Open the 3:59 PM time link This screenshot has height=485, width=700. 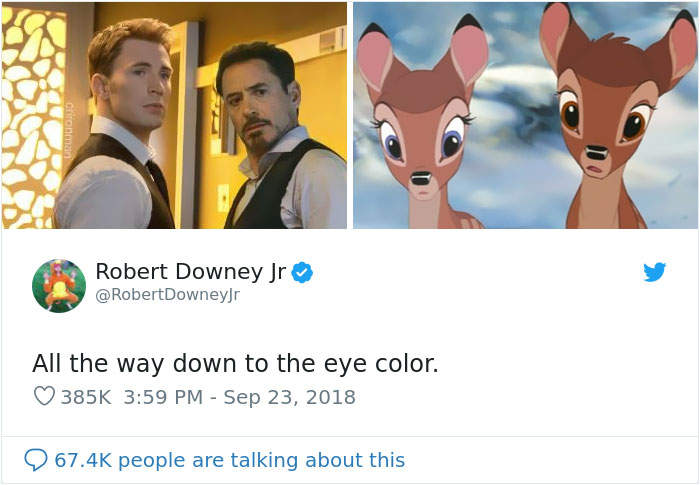163,397
